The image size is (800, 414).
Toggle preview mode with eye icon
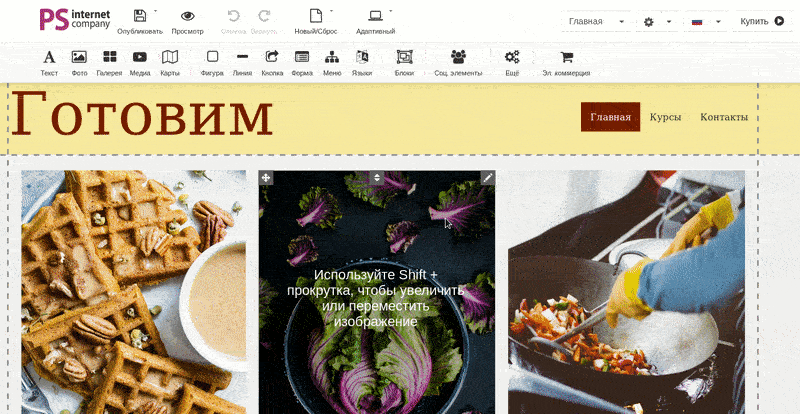[187, 17]
